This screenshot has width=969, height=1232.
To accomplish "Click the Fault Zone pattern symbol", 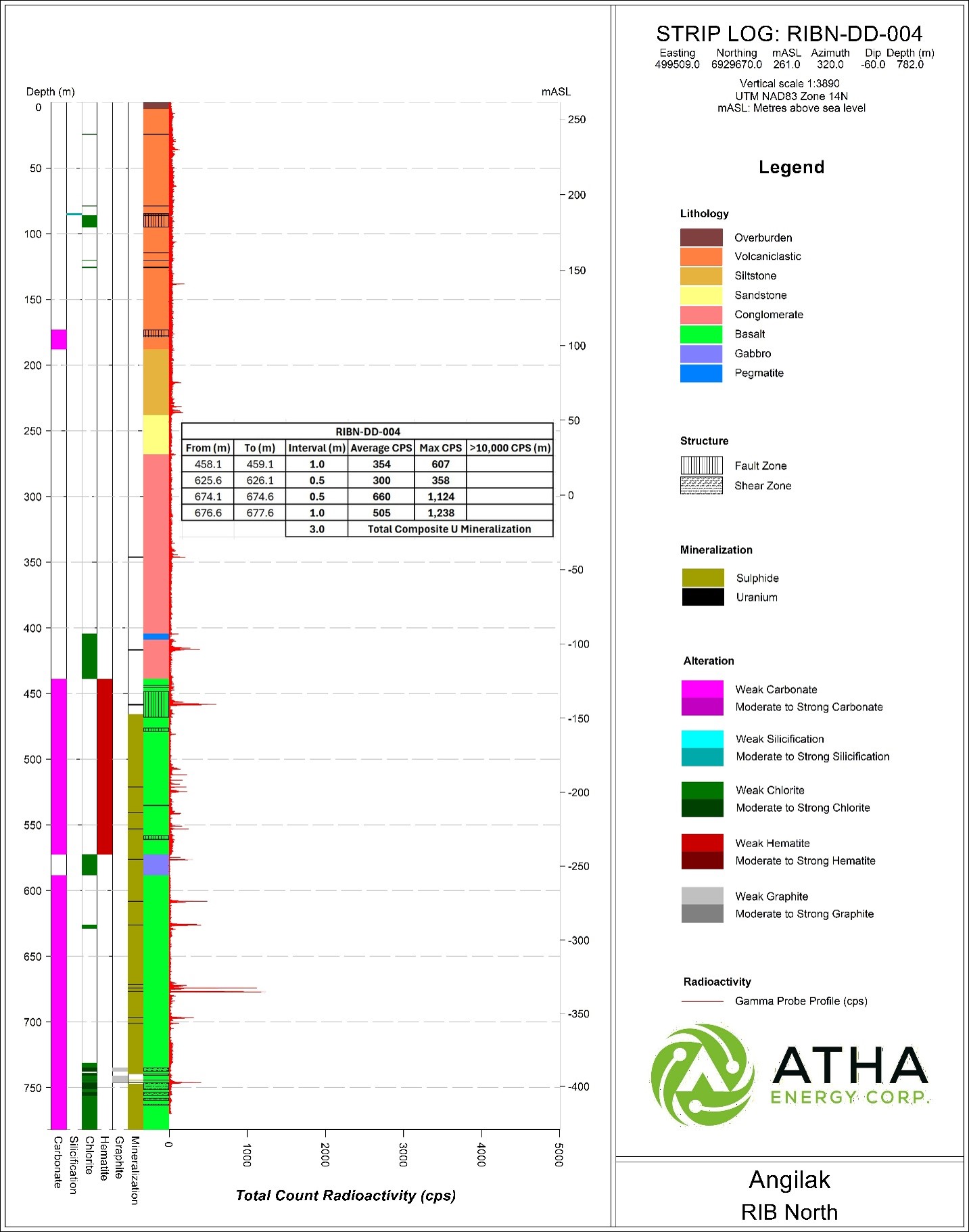I will tap(701, 465).
